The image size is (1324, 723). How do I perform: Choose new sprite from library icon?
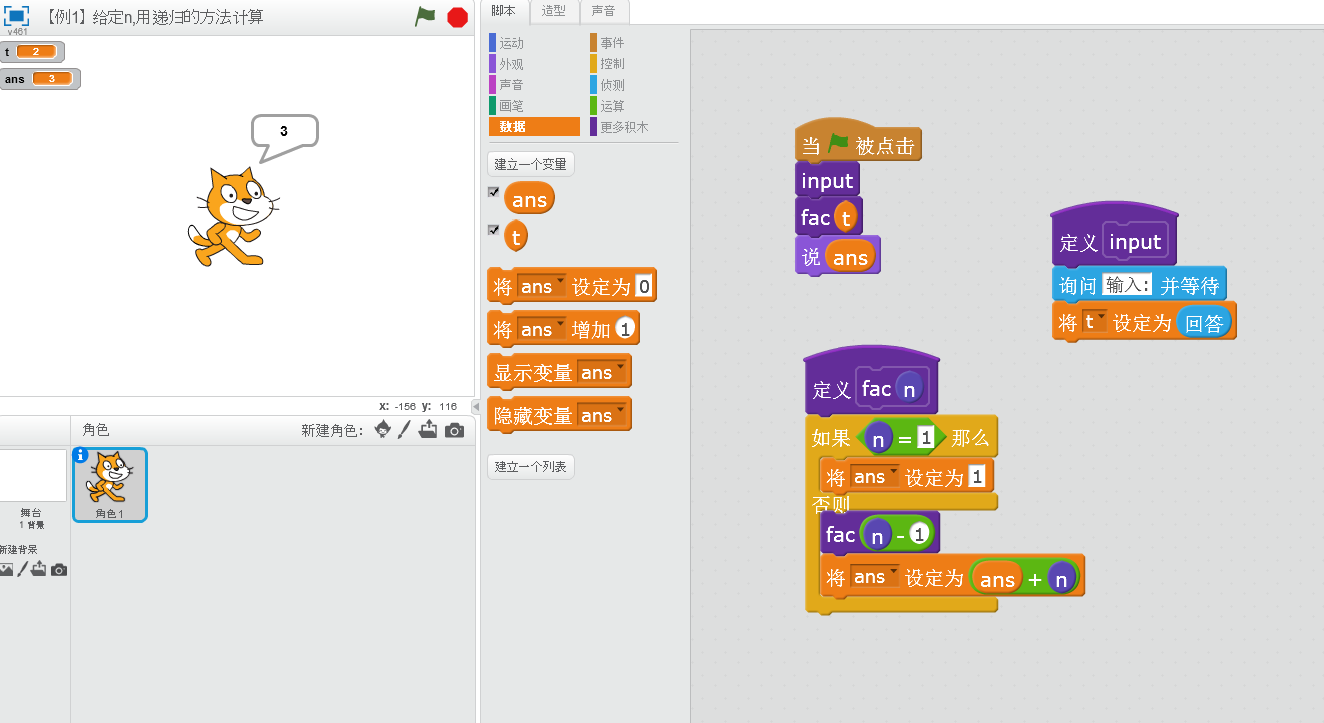point(382,430)
